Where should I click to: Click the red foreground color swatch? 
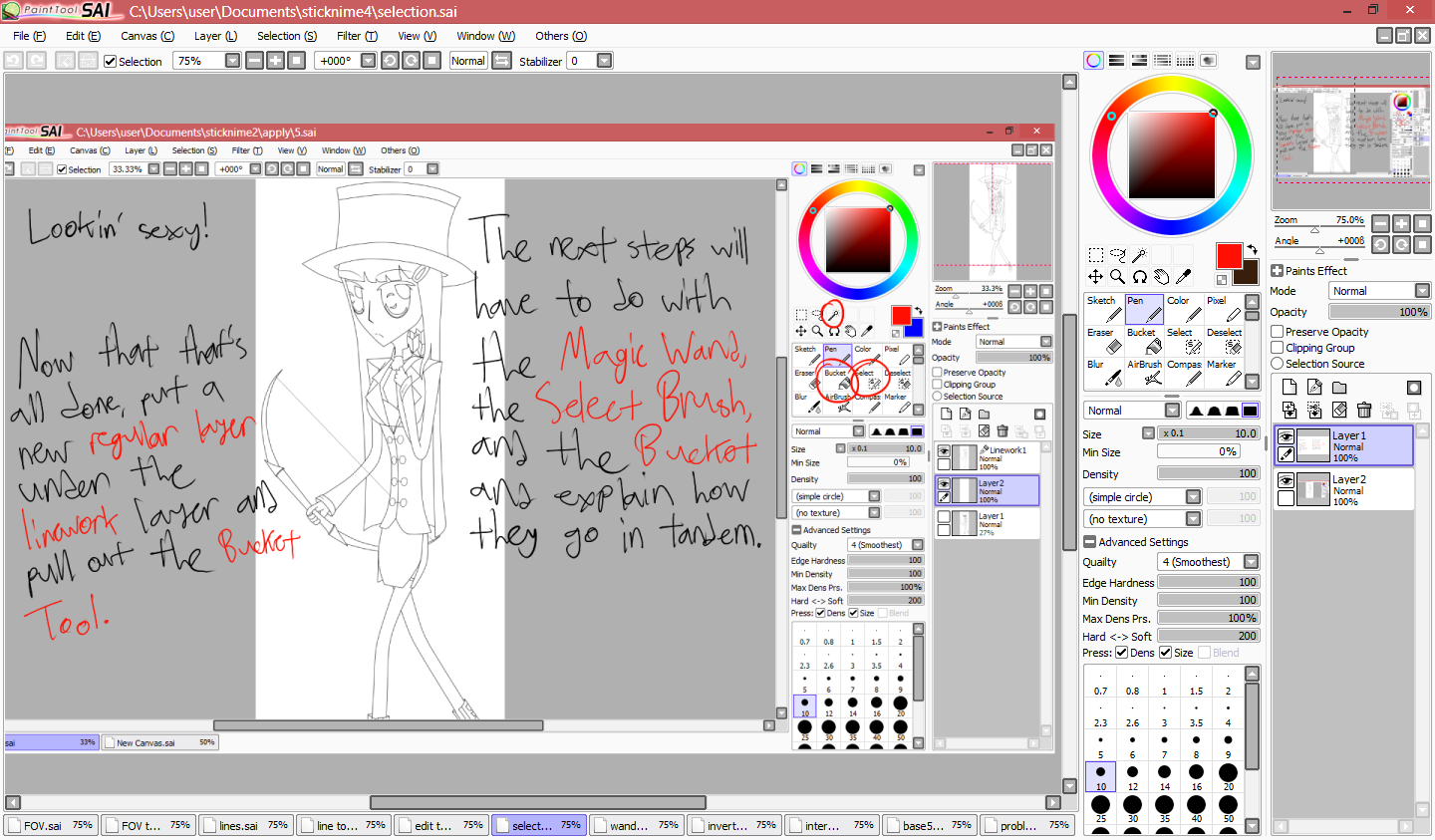click(x=1229, y=256)
